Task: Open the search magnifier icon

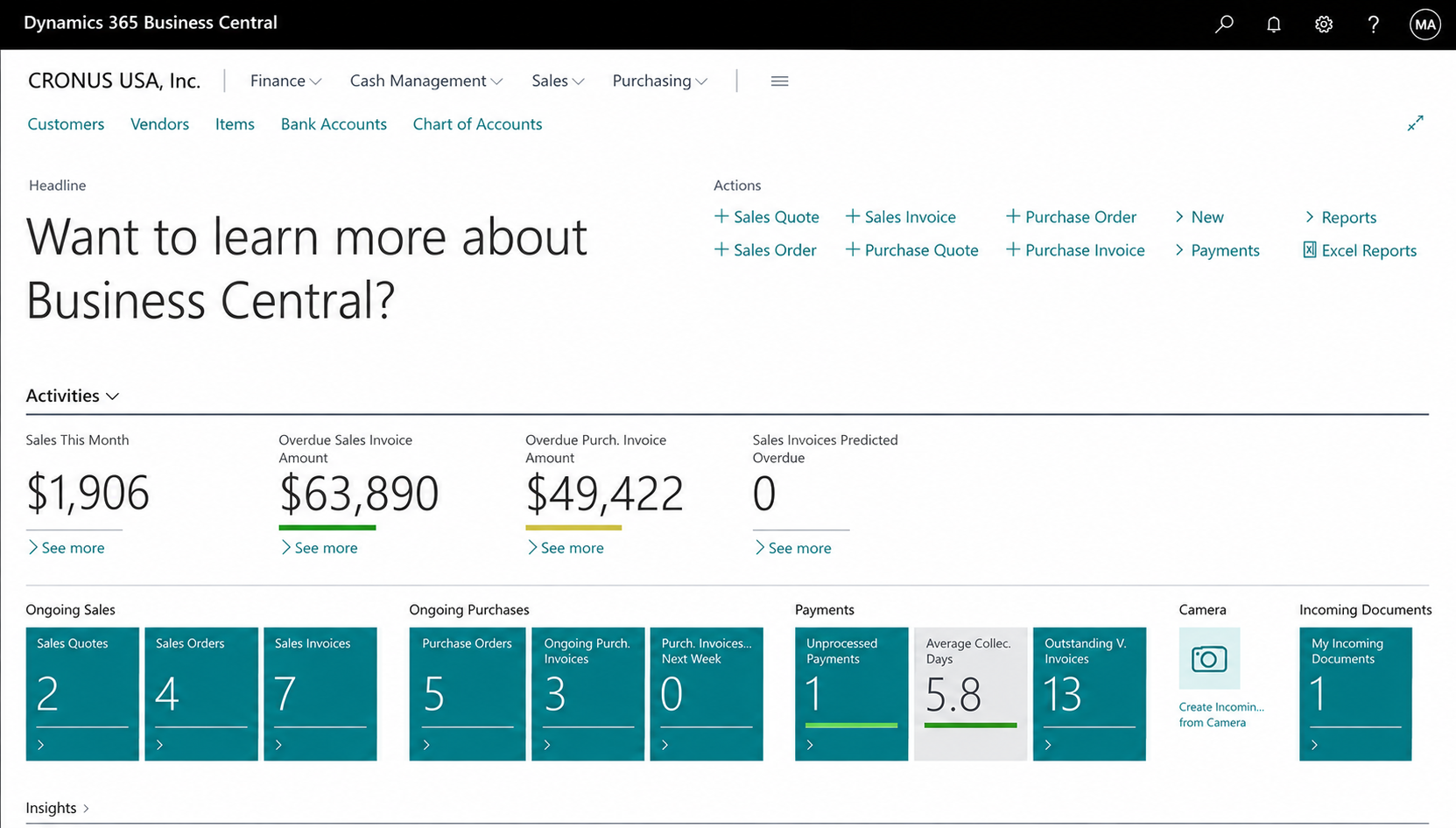Action: (x=1224, y=25)
